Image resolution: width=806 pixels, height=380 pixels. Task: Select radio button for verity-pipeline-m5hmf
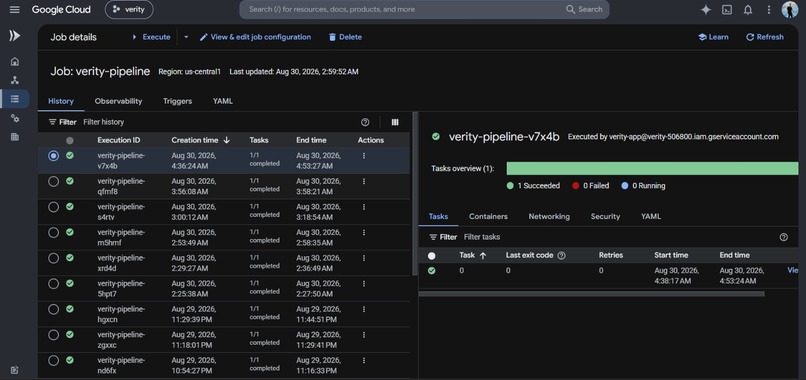(53, 233)
